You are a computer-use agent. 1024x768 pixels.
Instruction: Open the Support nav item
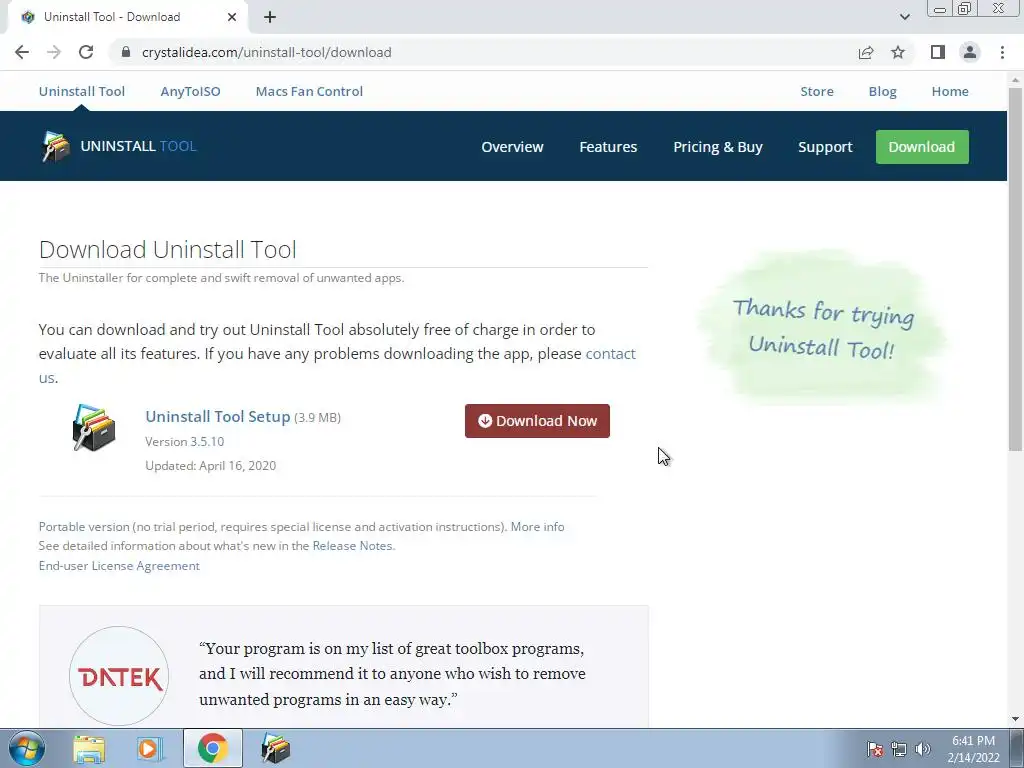coord(825,147)
